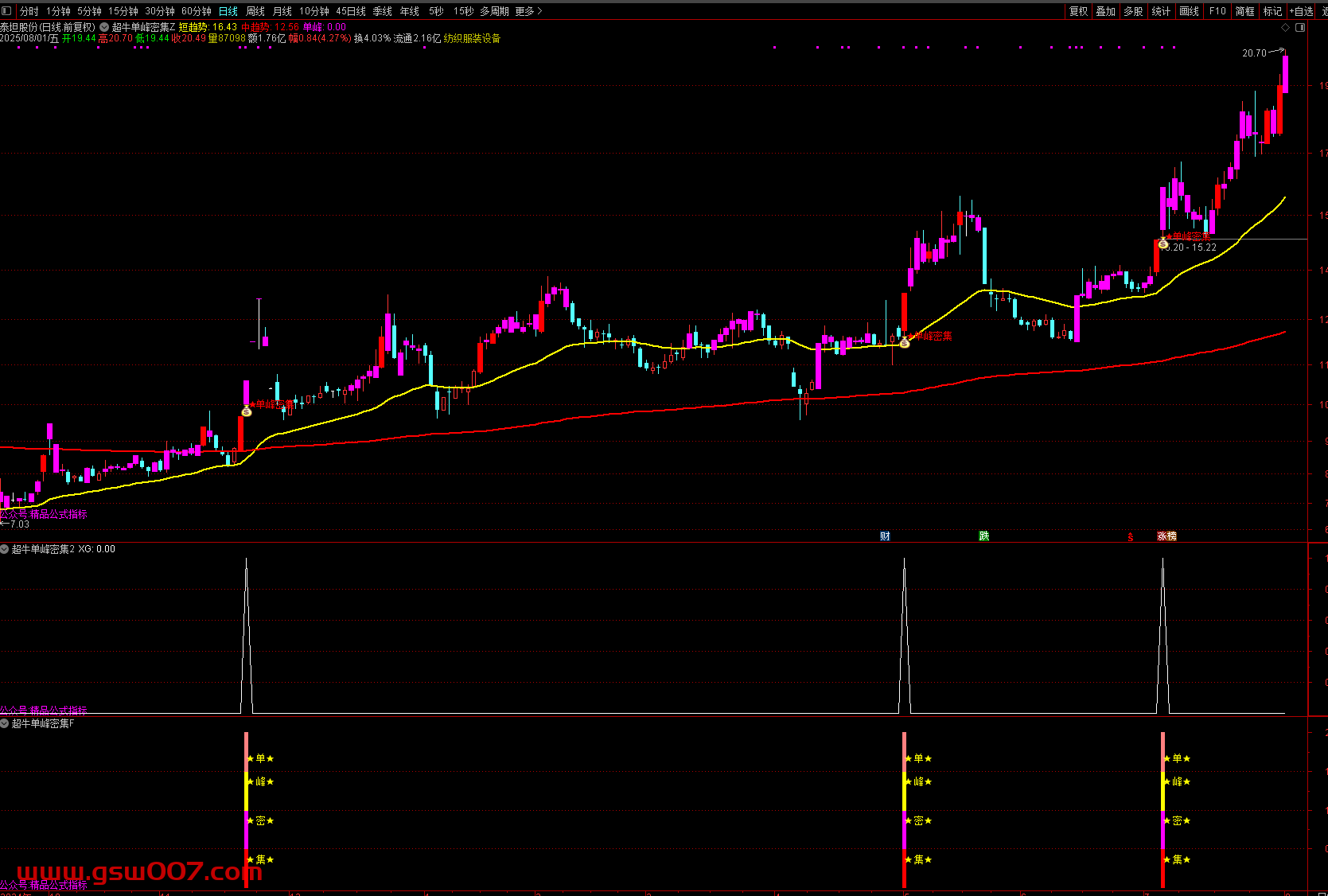Switch to 年线 yearly chart
The image size is (1328, 896).
410,11
